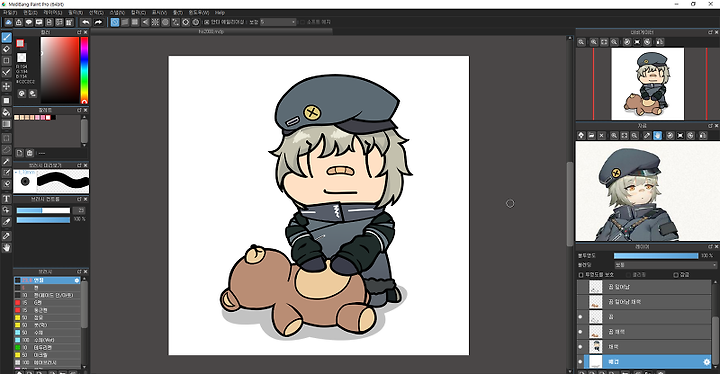
Task: Click the hand icon in Reference panel
Action: click(658, 136)
